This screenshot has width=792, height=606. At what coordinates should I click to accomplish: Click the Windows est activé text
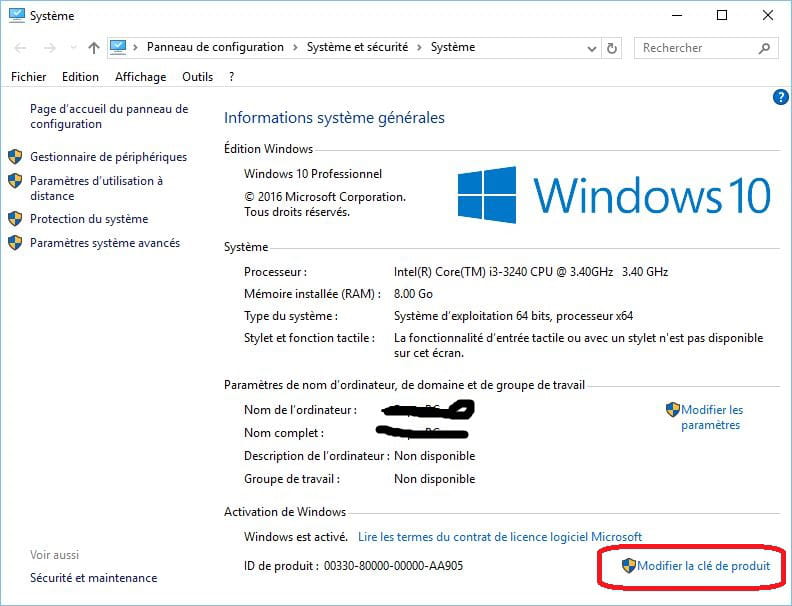click(296, 537)
